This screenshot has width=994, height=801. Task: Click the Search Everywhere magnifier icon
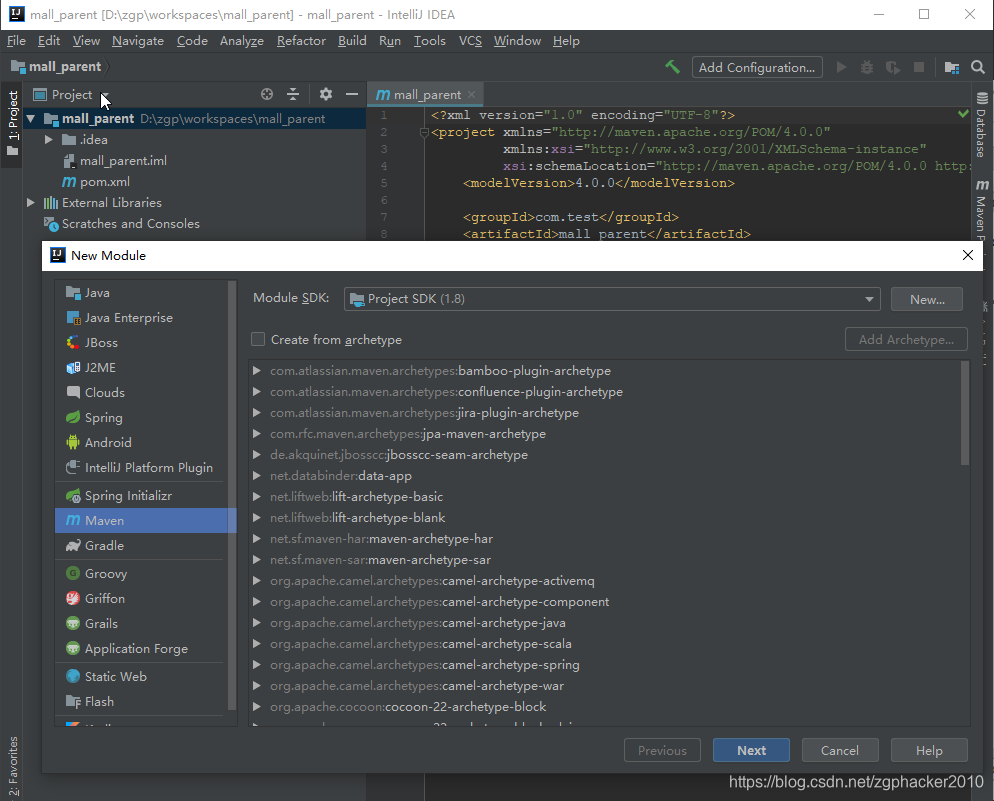[x=978, y=67]
